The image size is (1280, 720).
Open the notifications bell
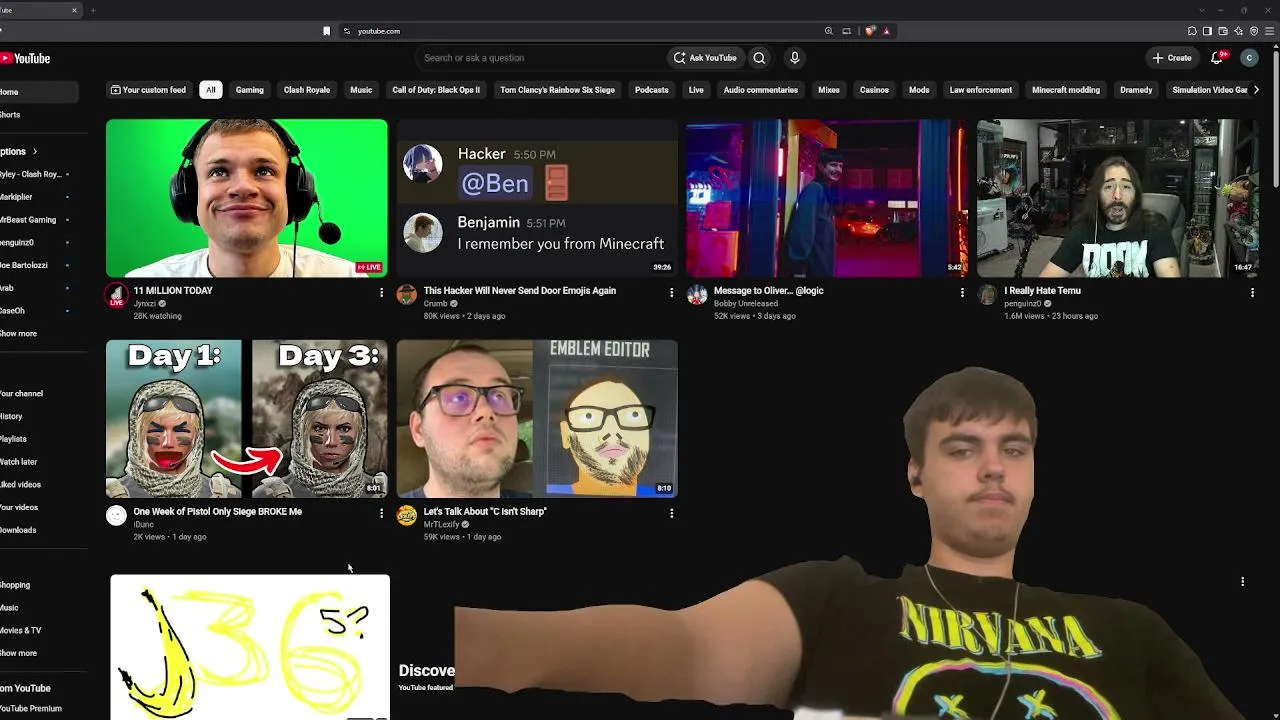click(x=1217, y=58)
